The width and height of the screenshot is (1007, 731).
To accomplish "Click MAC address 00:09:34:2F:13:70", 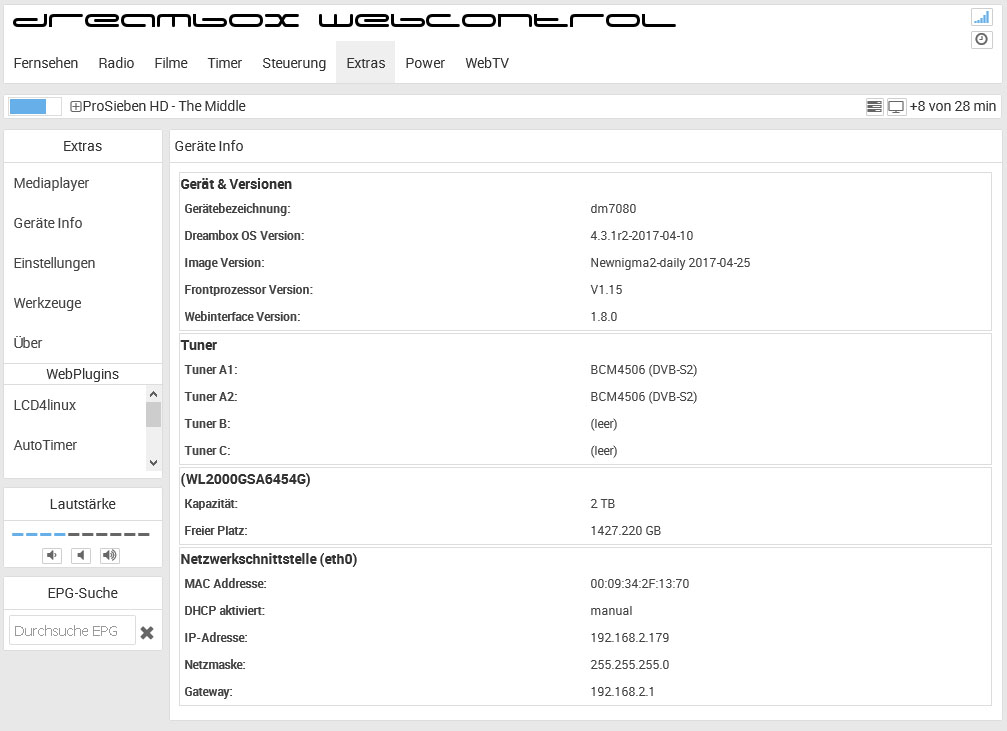I will tap(640, 584).
